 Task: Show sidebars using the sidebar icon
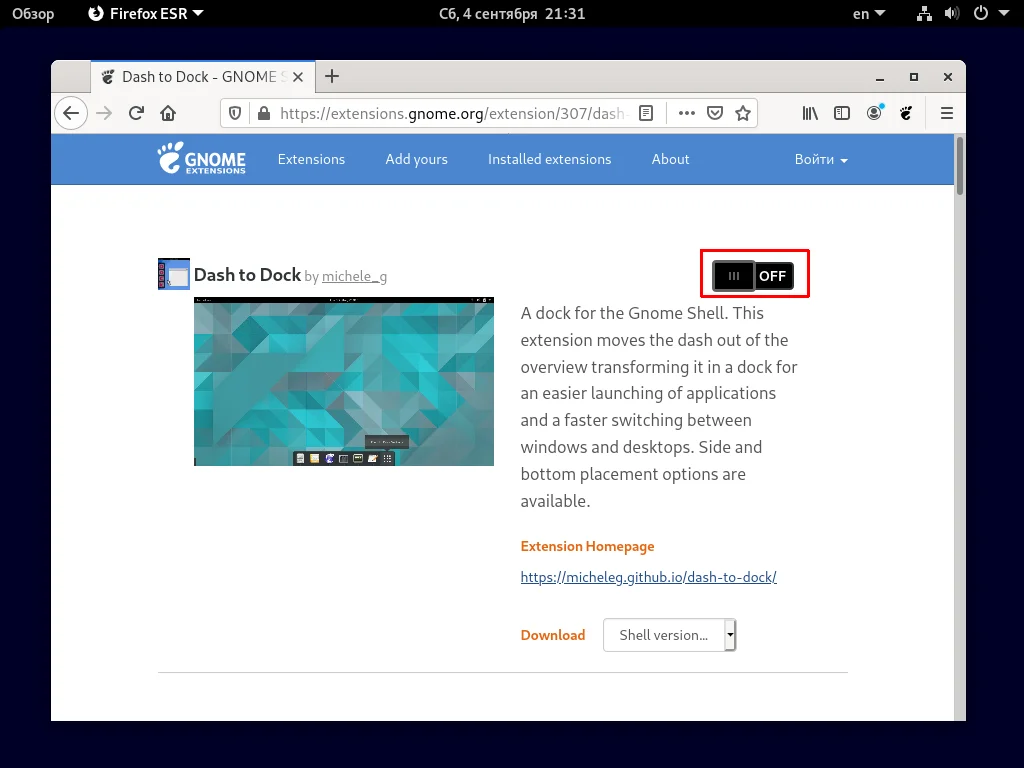pos(842,113)
